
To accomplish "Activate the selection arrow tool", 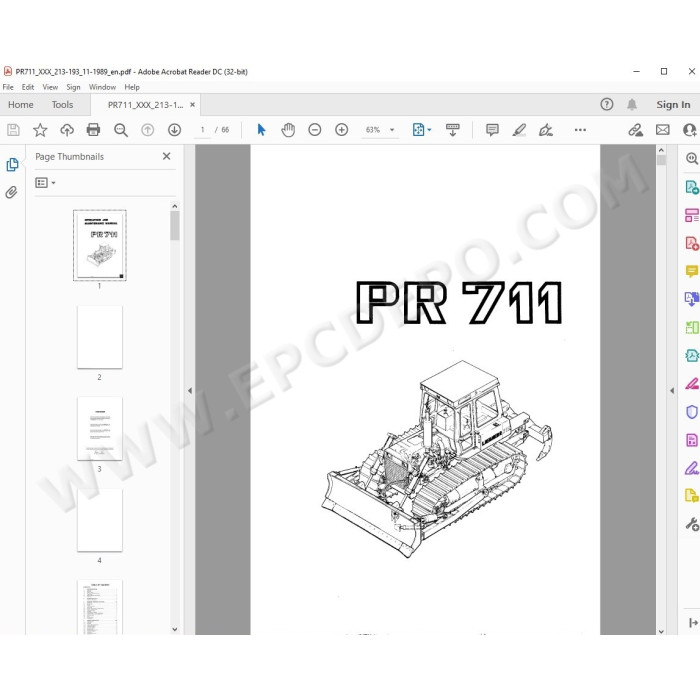I will (x=261, y=130).
